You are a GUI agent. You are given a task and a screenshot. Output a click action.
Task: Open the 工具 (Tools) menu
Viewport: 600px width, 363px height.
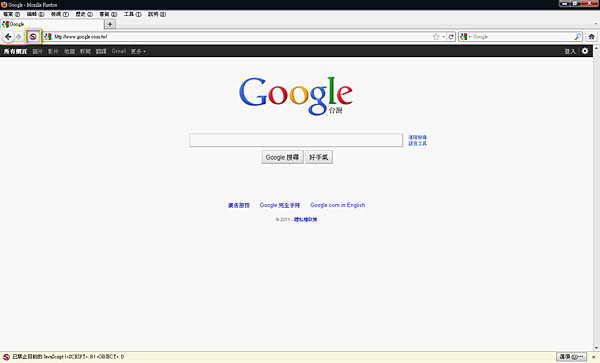click(x=132, y=15)
